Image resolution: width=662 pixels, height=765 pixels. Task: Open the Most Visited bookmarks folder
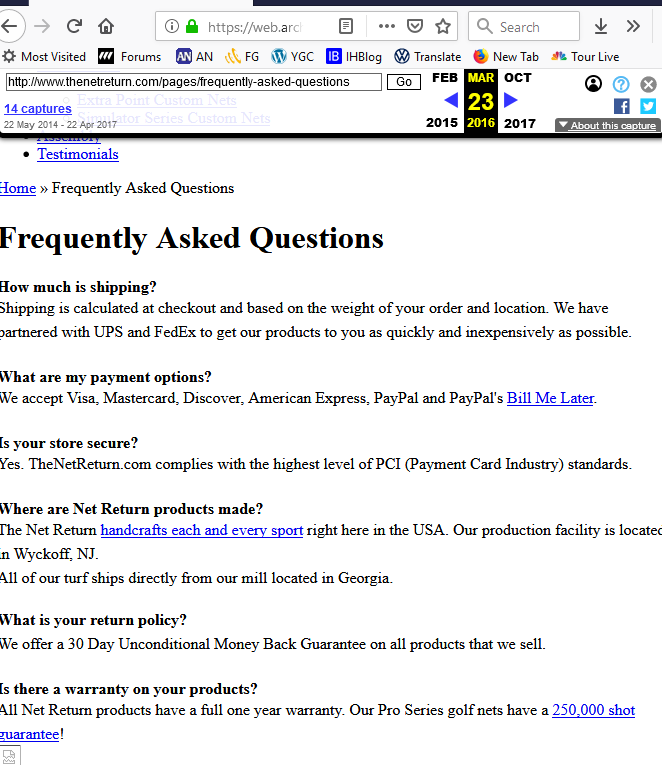click(44, 57)
